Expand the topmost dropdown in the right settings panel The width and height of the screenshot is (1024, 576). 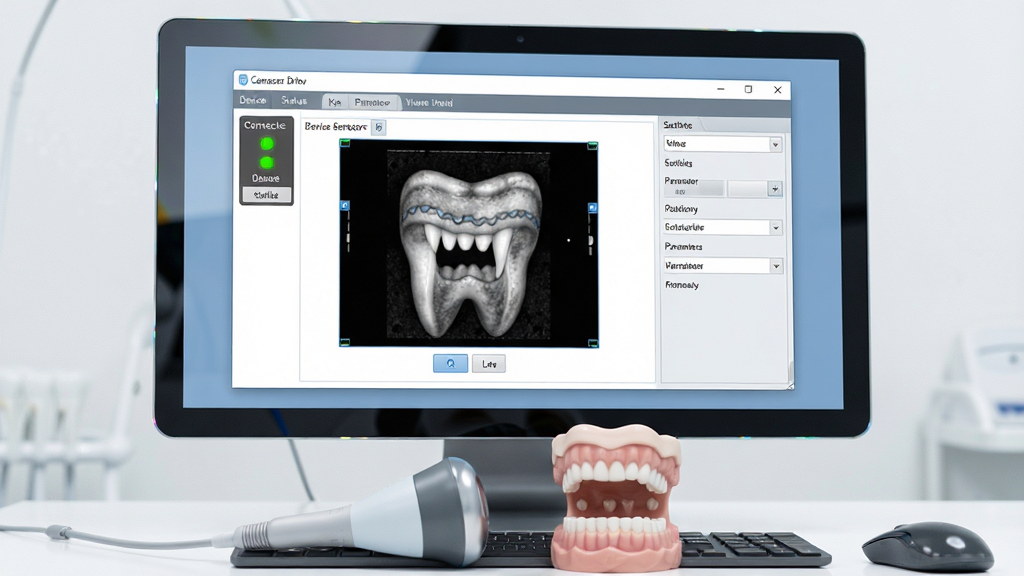[723, 144]
